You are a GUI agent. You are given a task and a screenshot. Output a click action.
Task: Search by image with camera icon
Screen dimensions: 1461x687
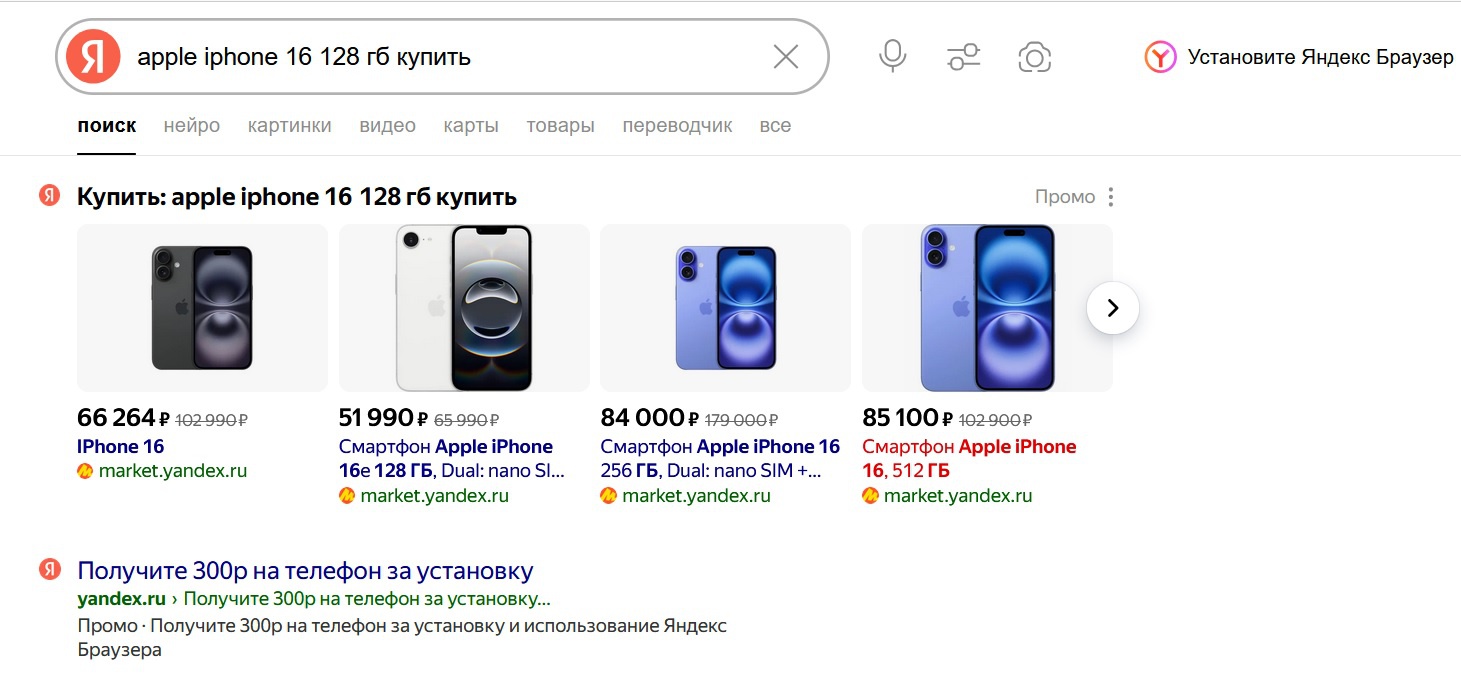click(1034, 57)
